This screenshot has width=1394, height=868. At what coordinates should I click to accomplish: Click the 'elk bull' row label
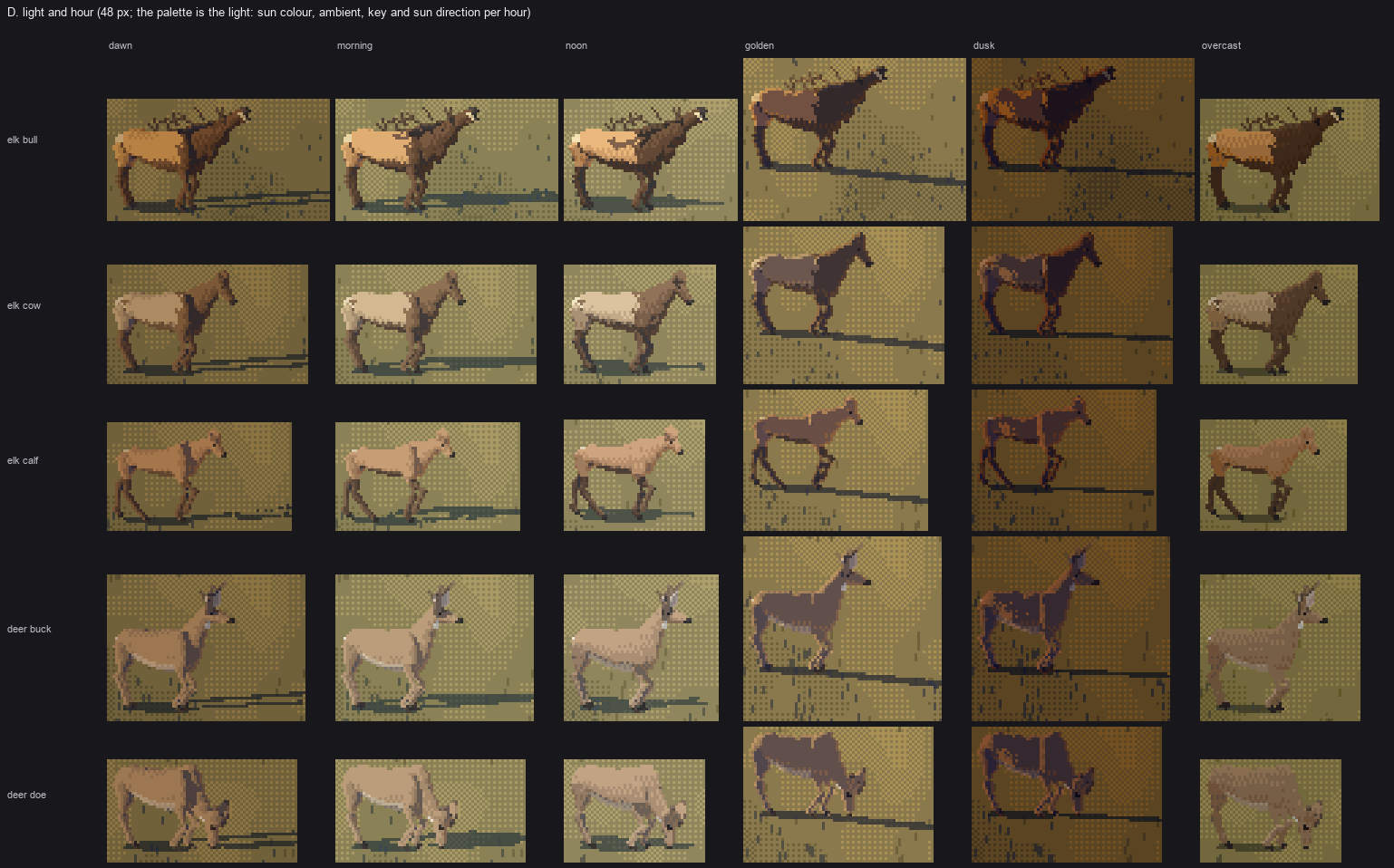(x=23, y=140)
